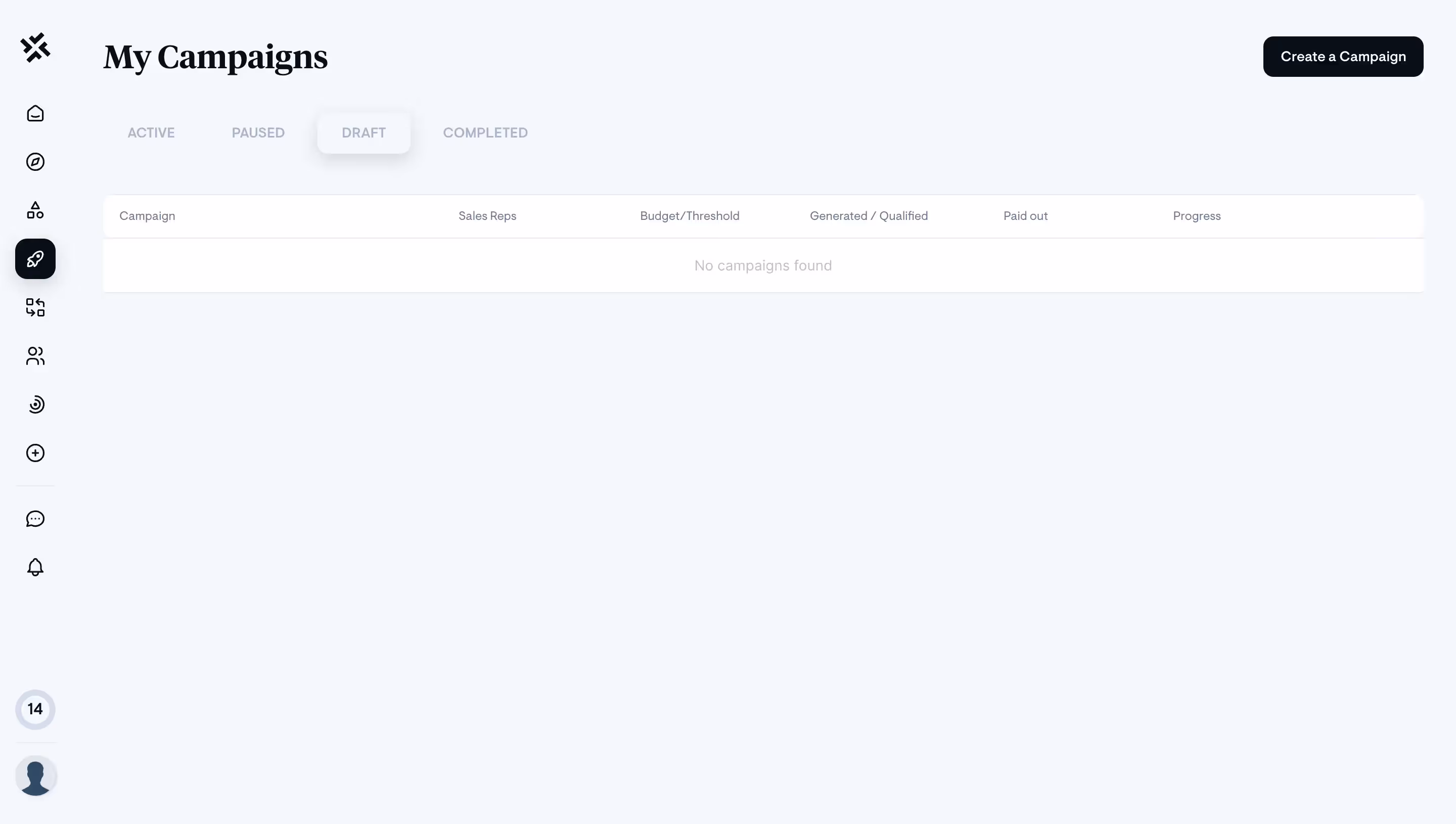Click the Create a Campaign button
The image size is (1456, 824).
click(1343, 56)
